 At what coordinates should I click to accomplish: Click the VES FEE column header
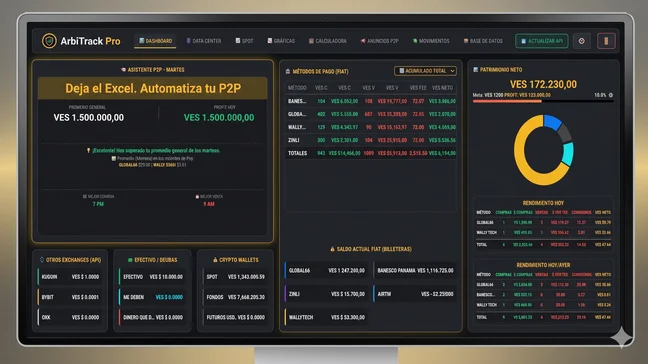click(x=418, y=88)
